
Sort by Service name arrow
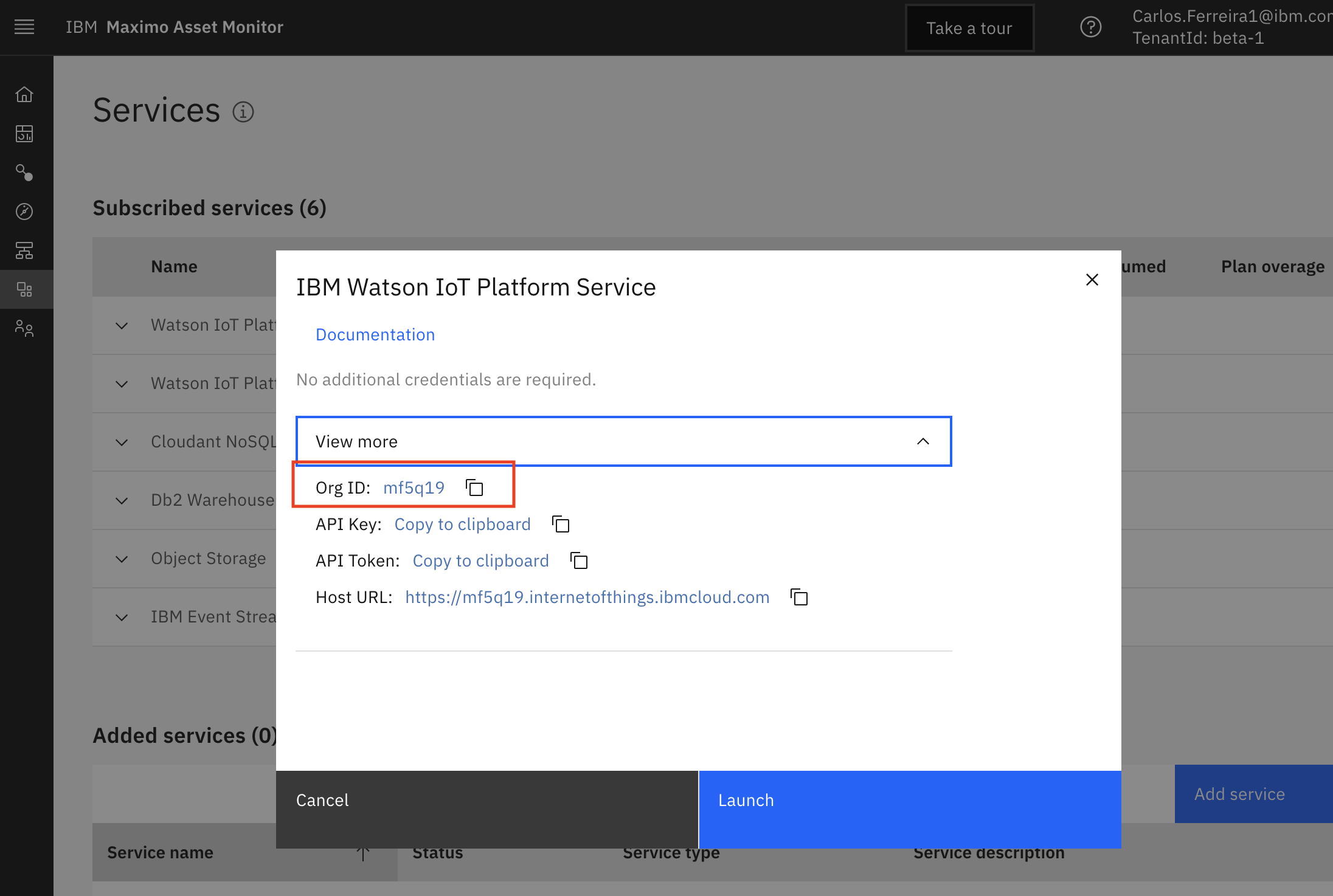point(362,854)
